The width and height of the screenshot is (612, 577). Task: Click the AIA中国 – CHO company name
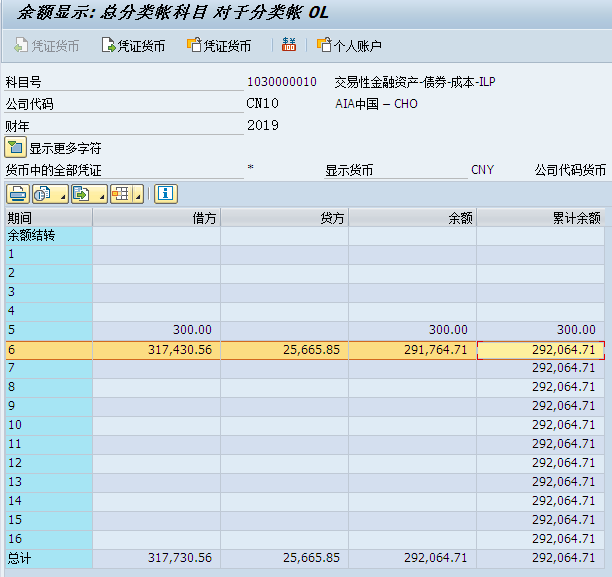click(376, 104)
